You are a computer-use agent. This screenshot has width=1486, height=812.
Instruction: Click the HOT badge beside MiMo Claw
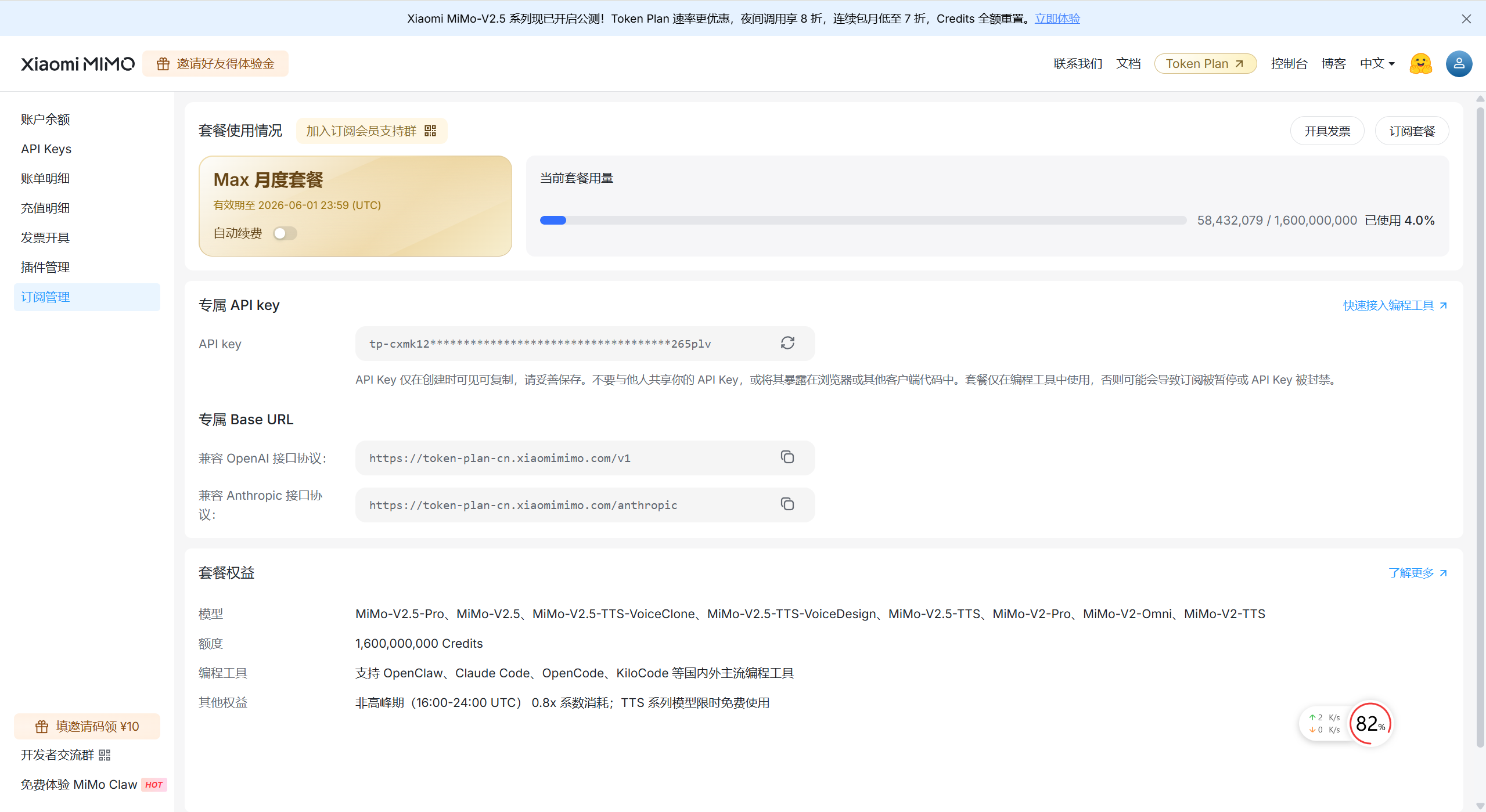pos(154,785)
